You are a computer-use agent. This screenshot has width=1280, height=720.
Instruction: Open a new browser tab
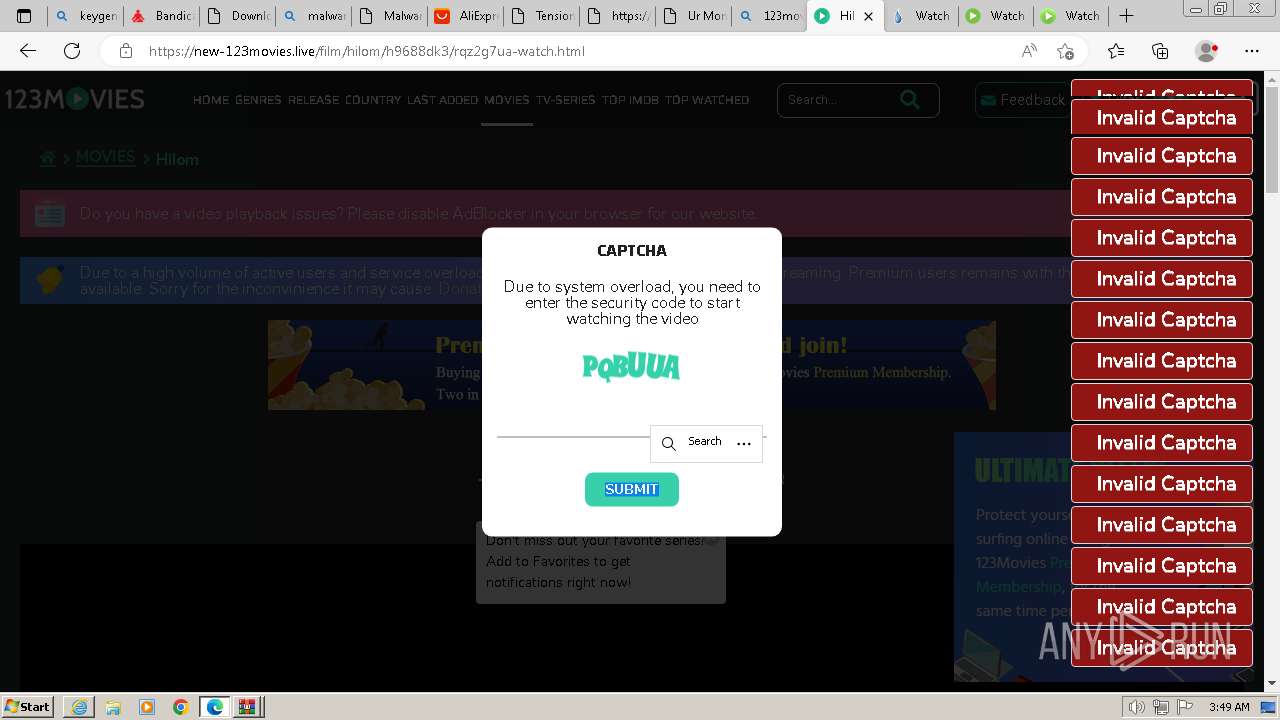pyautogui.click(x=1126, y=16)
